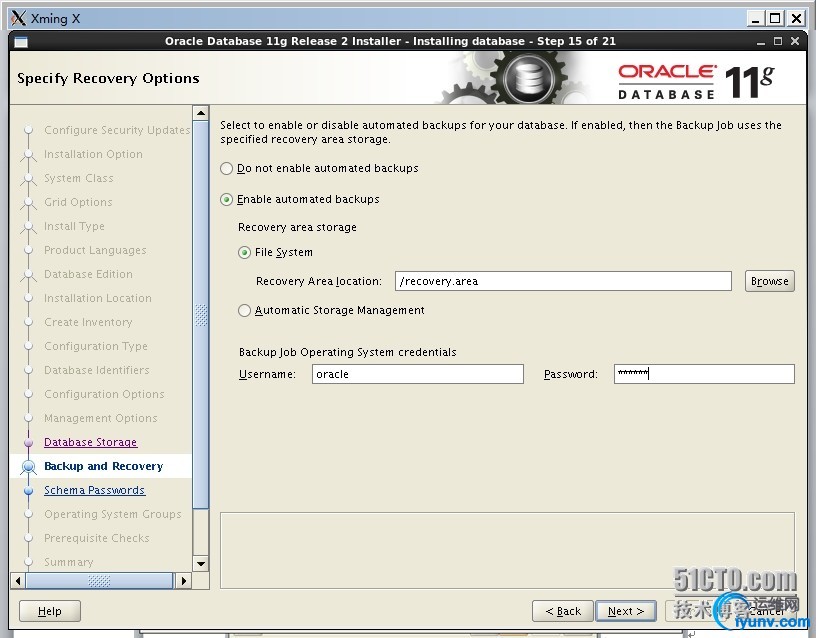The height and width of the screenshot is (638, 816).
Task: Browse for recovery area location
Action: pos(769,282)
